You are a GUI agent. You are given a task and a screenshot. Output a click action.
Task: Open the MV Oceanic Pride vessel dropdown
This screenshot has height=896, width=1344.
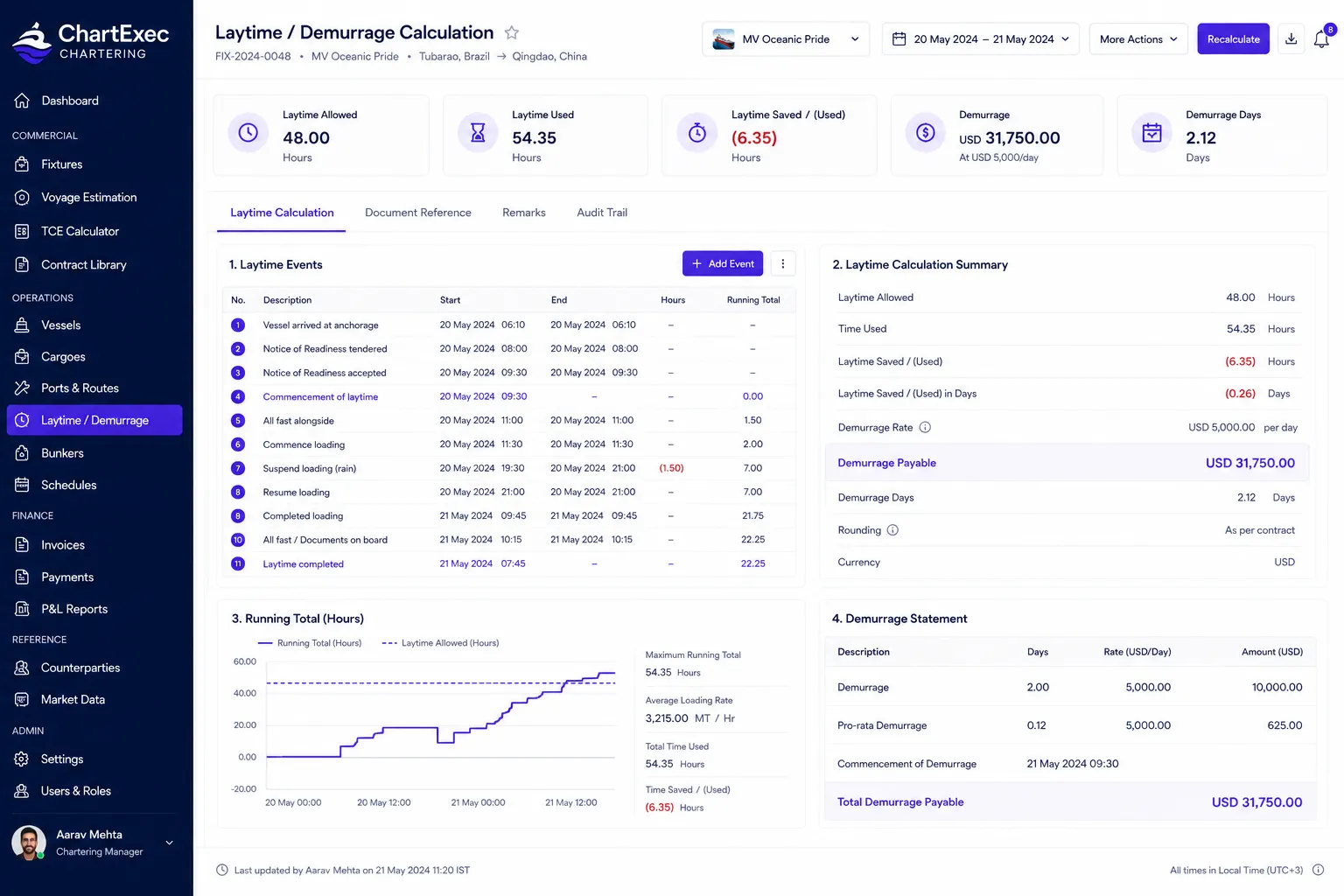[x=786, y=39]
